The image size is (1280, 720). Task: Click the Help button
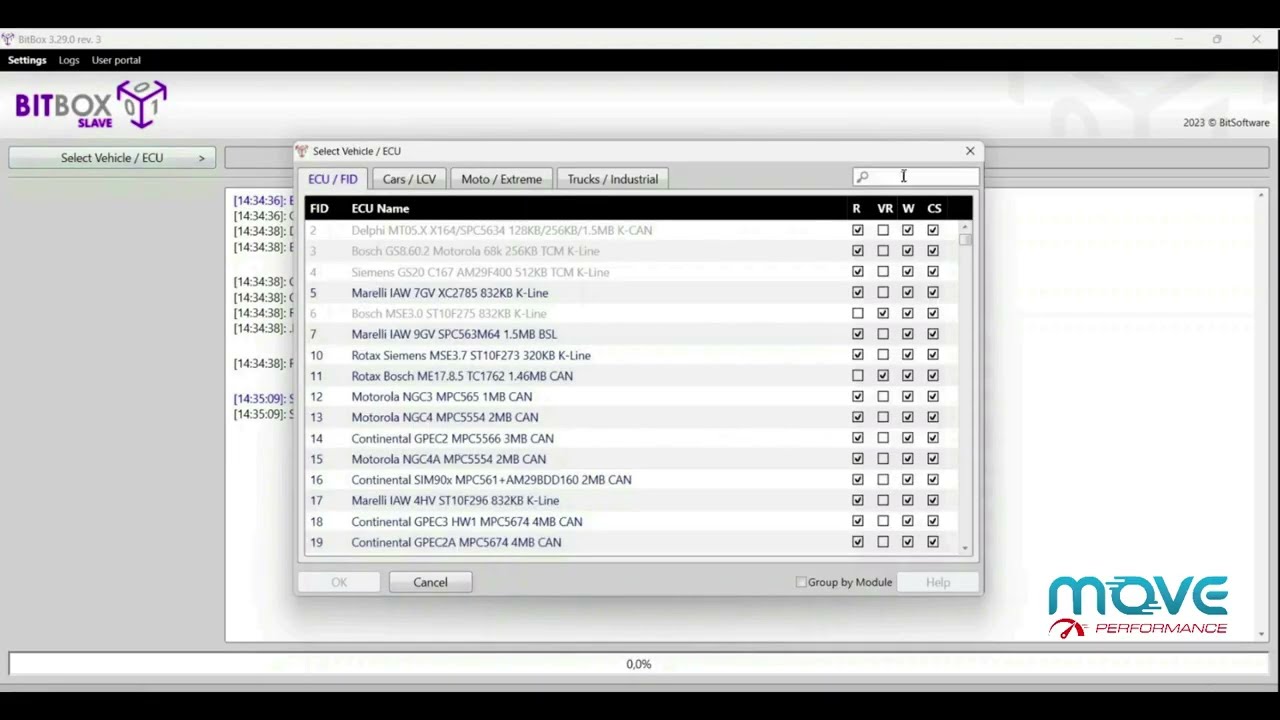coord(938,582)
